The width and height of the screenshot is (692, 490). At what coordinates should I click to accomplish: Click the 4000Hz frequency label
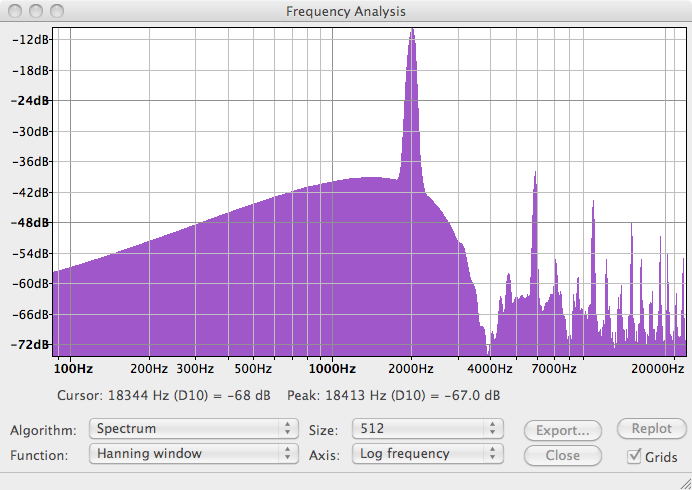[x=490, y=369]
